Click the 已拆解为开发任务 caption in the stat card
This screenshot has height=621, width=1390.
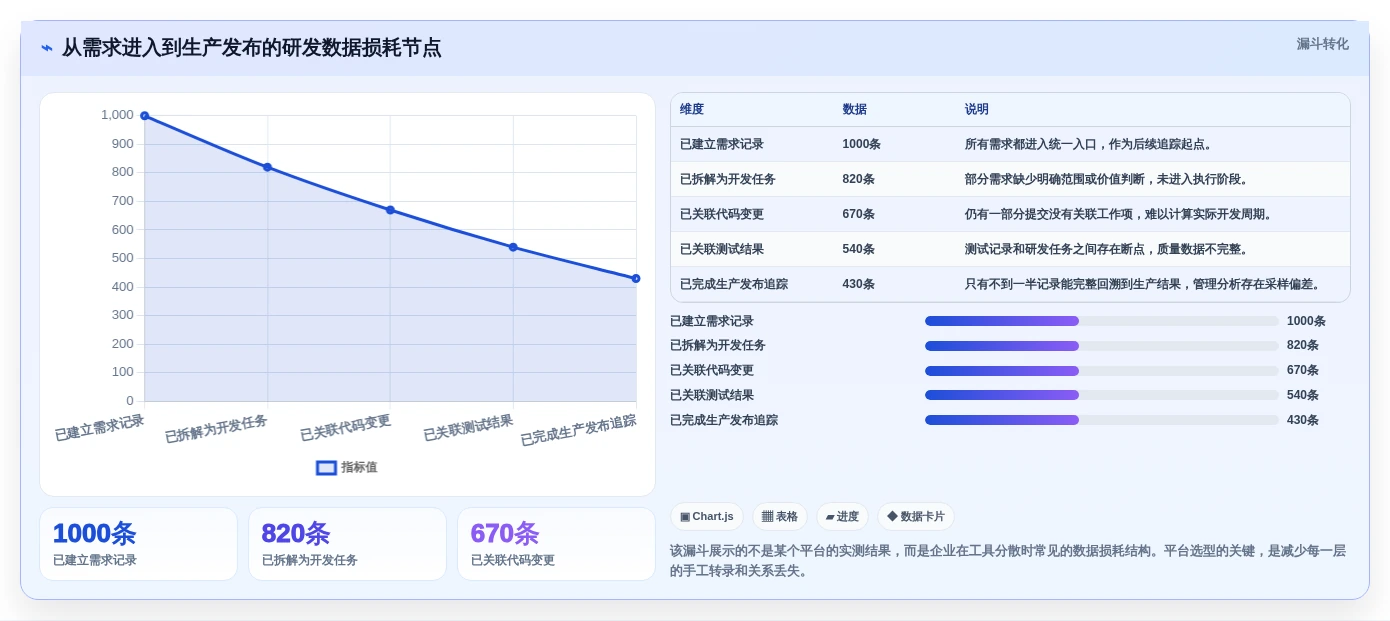(310, 561)
